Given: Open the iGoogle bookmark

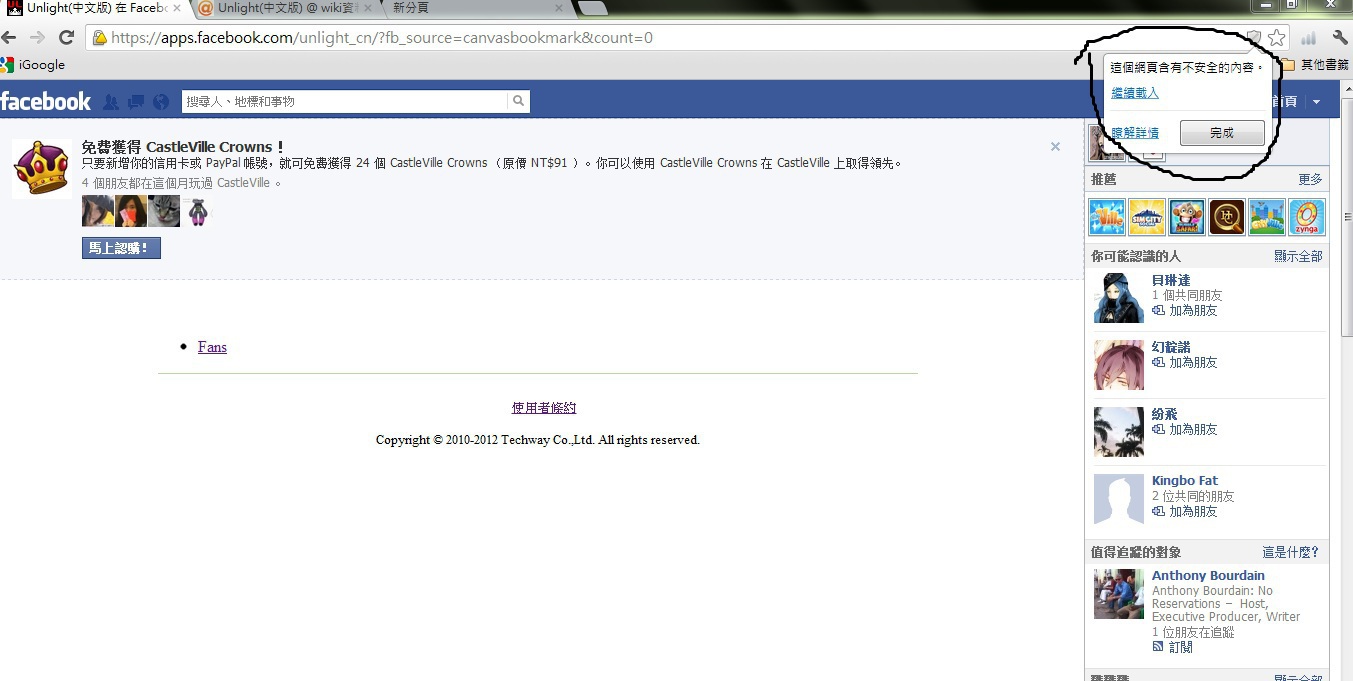Looking at the screenshot, I should (33, 65).
